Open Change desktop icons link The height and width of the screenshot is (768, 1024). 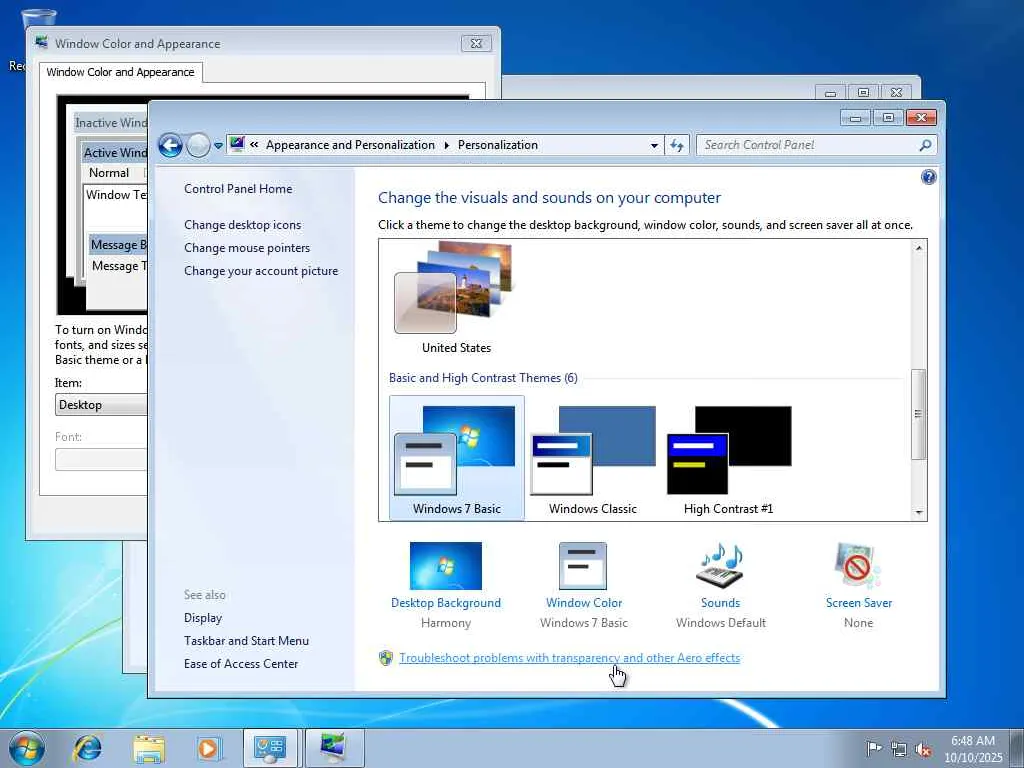[x=242, y=225]
